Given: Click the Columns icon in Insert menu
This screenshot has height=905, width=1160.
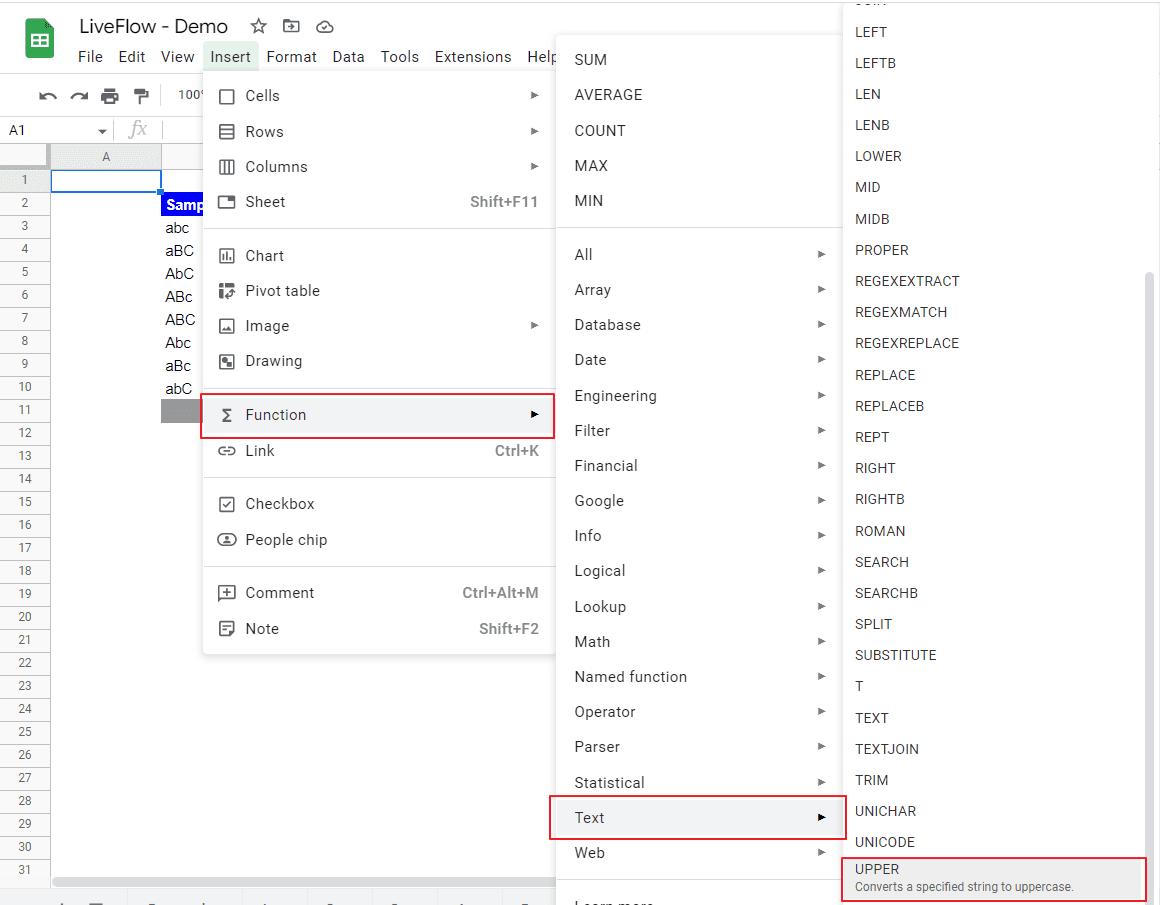Looking at the screenshot, I should 227,167.
